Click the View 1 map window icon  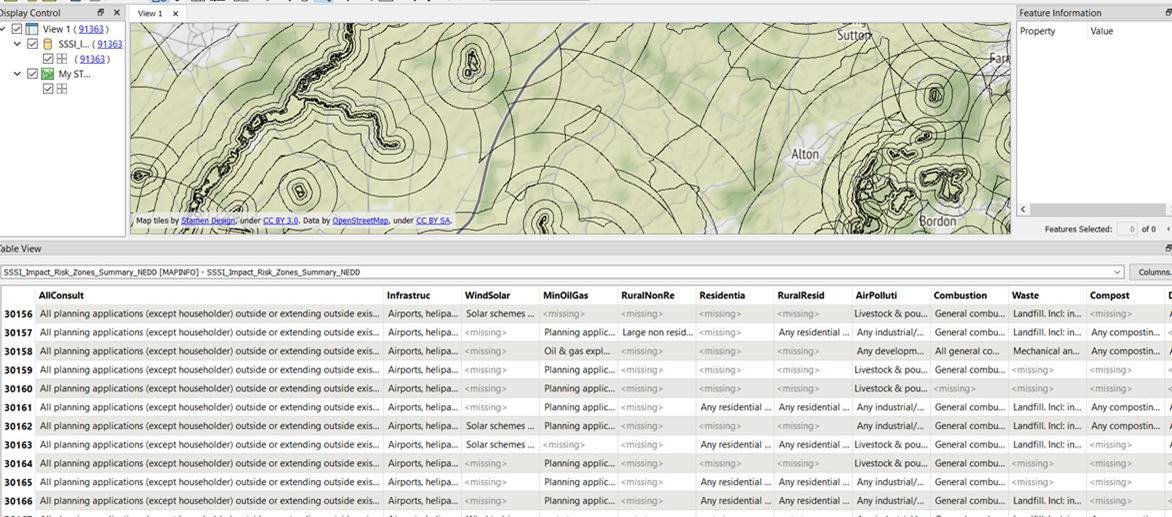[31, 29]
